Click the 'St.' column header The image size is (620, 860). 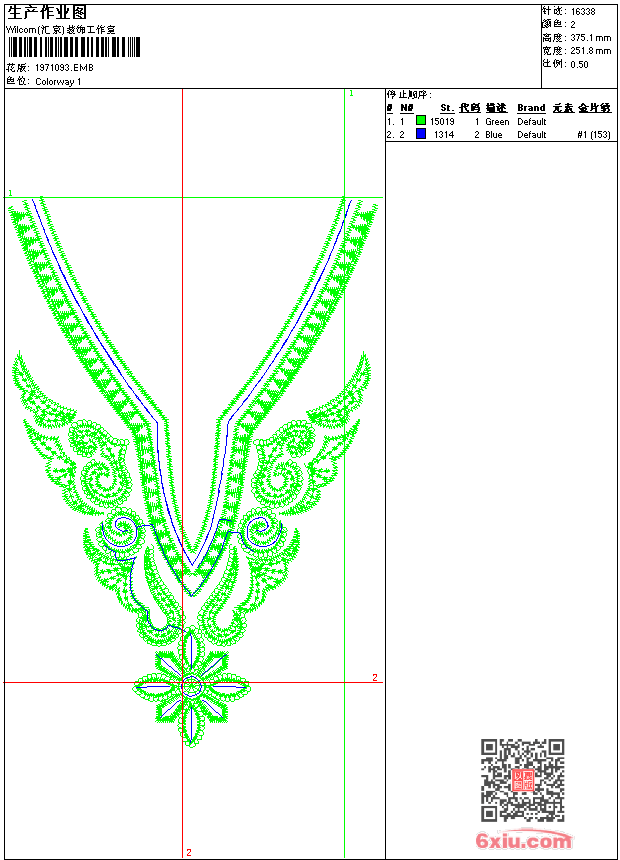447,108
